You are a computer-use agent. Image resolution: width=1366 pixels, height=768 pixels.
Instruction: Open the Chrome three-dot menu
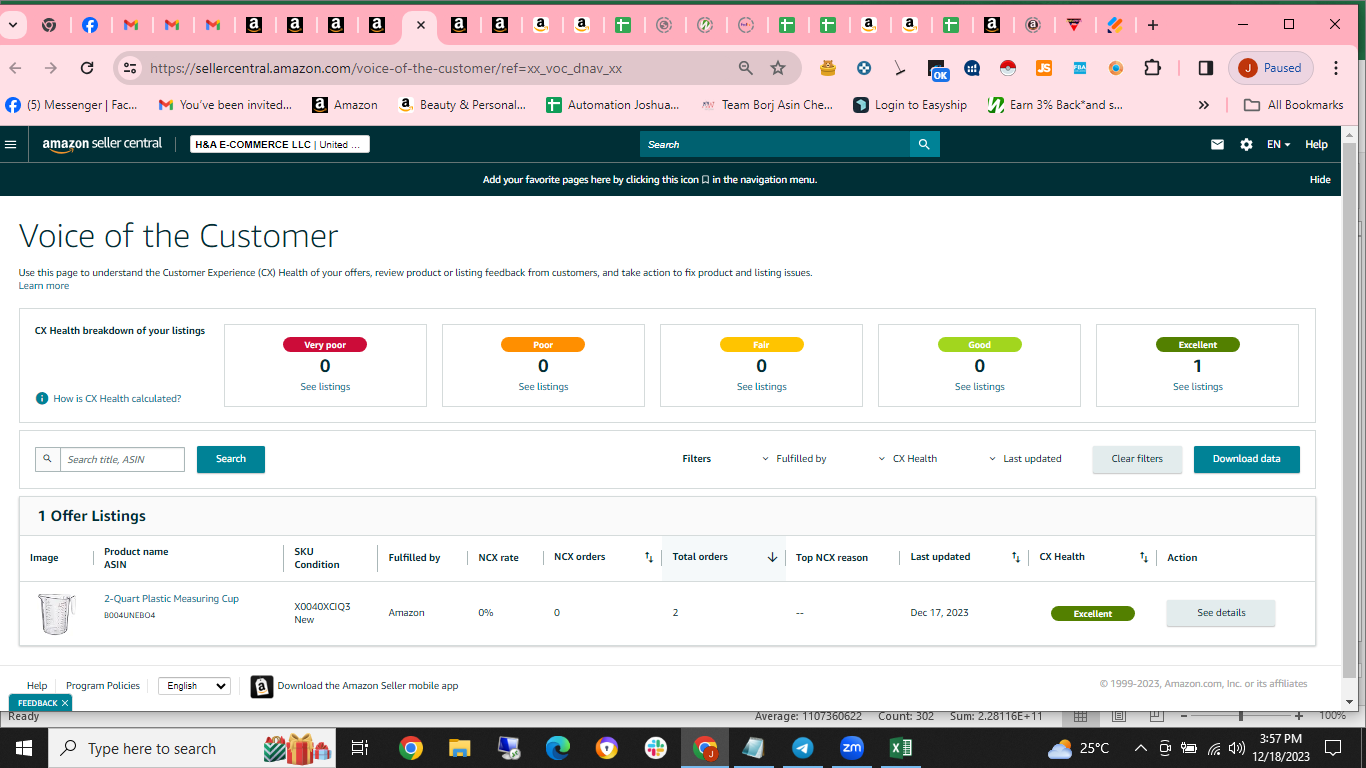tap(1336, 68)
